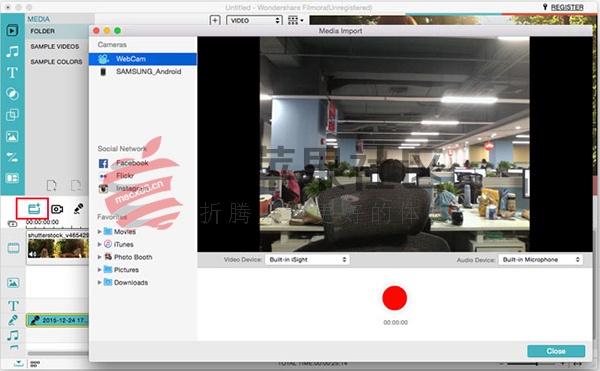Screen dimensions: 600x371
Task: Open the Music library icon in sidebar
Action: click(12, 51)
